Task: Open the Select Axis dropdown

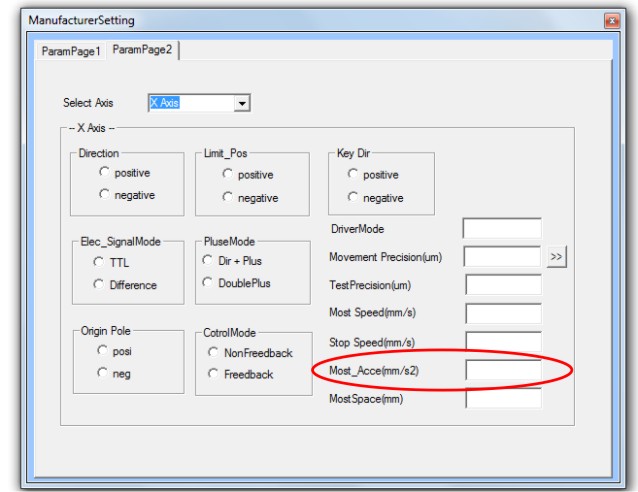Action: coord(241,103)
